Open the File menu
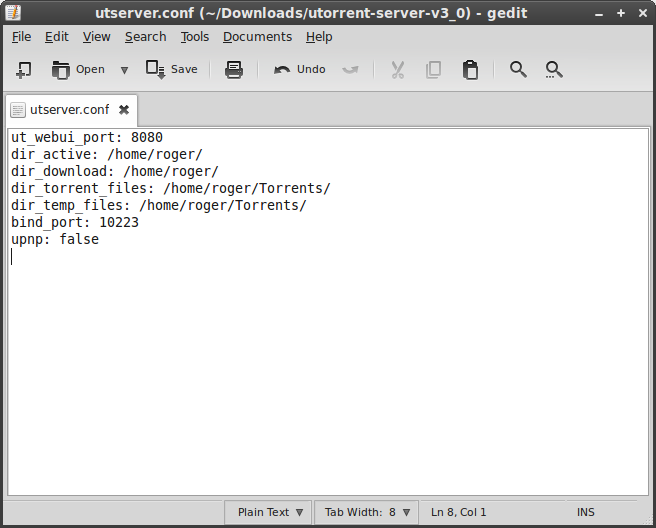The width and height of the screenshot is (656, 528). [21, 37]
